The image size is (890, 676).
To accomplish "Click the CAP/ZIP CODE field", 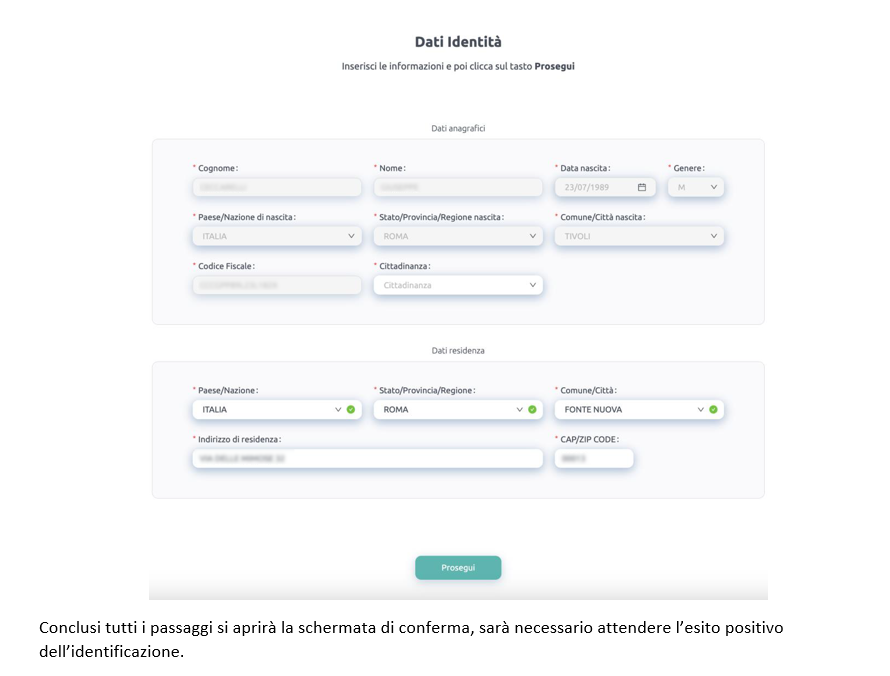I will tap(594, 458).
